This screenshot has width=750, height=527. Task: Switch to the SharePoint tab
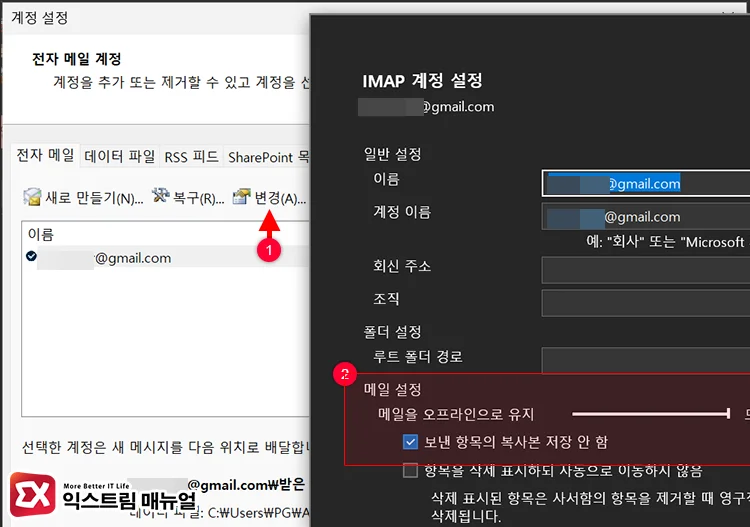[x=267, y=157]
